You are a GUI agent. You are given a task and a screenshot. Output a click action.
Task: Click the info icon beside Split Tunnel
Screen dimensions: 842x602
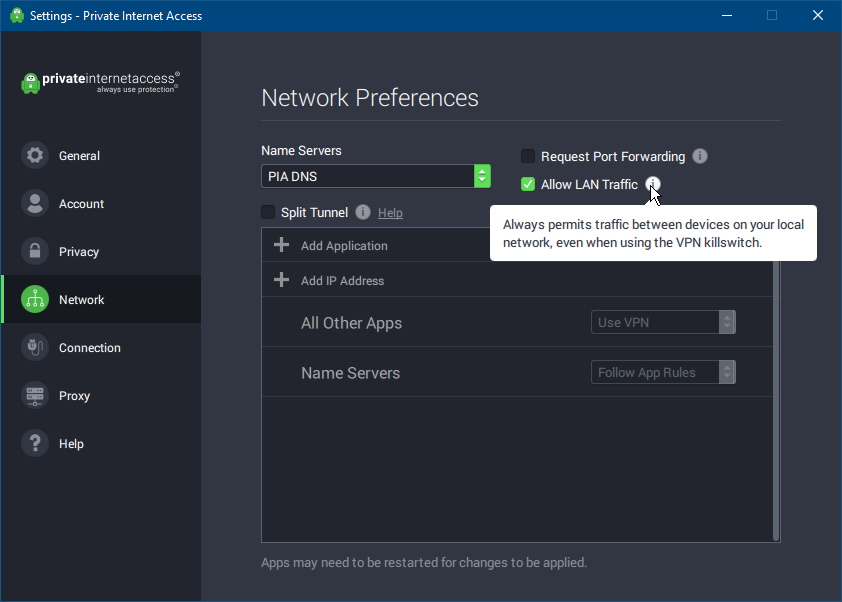(x=363, y=212)
